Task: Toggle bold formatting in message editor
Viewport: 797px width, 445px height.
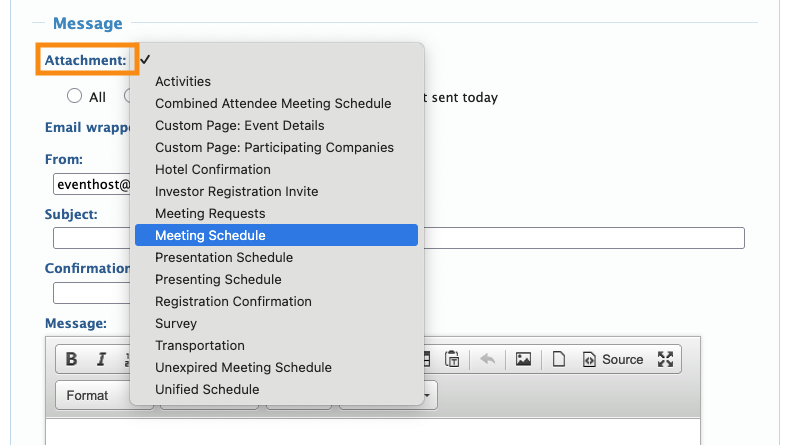Action: (71, 360)
